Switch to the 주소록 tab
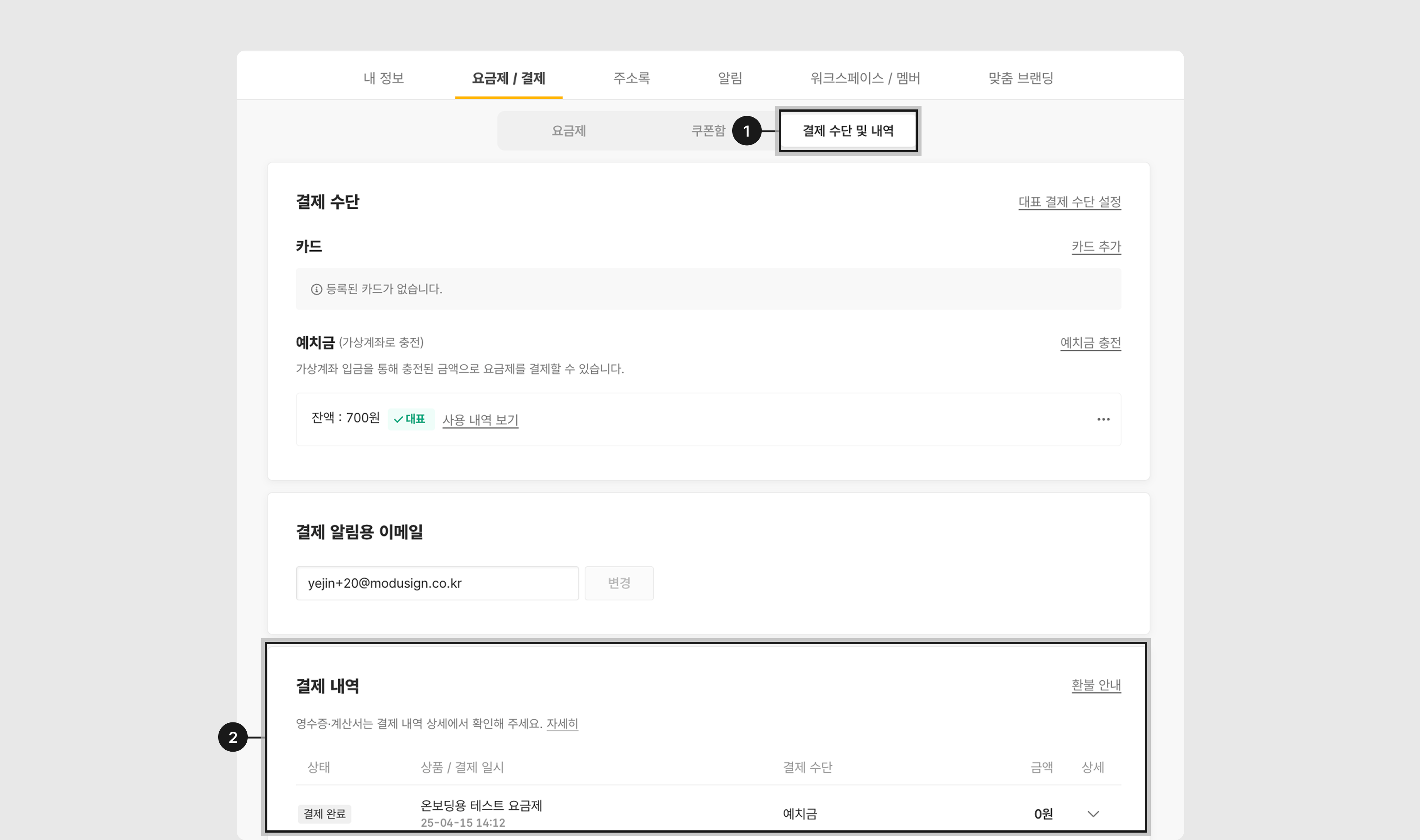 [631, 78]
